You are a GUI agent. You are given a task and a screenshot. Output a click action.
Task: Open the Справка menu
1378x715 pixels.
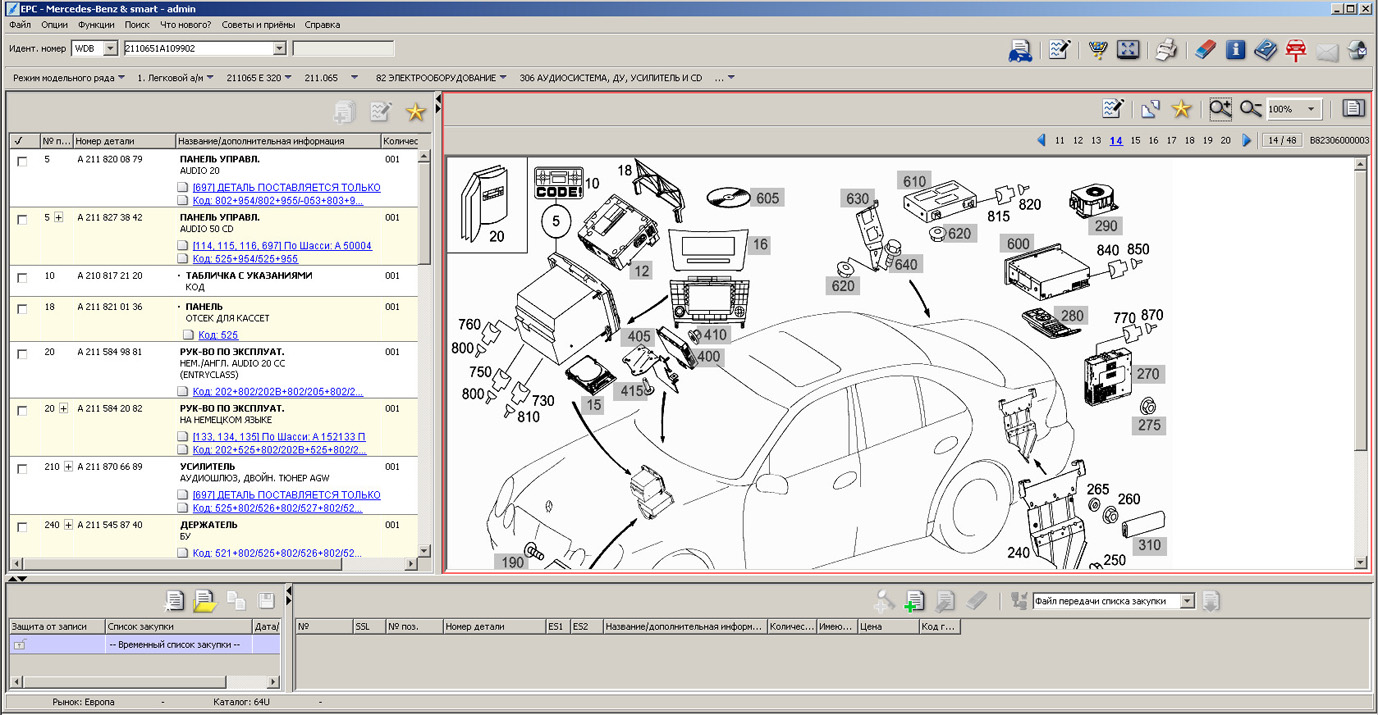point(322,24)
